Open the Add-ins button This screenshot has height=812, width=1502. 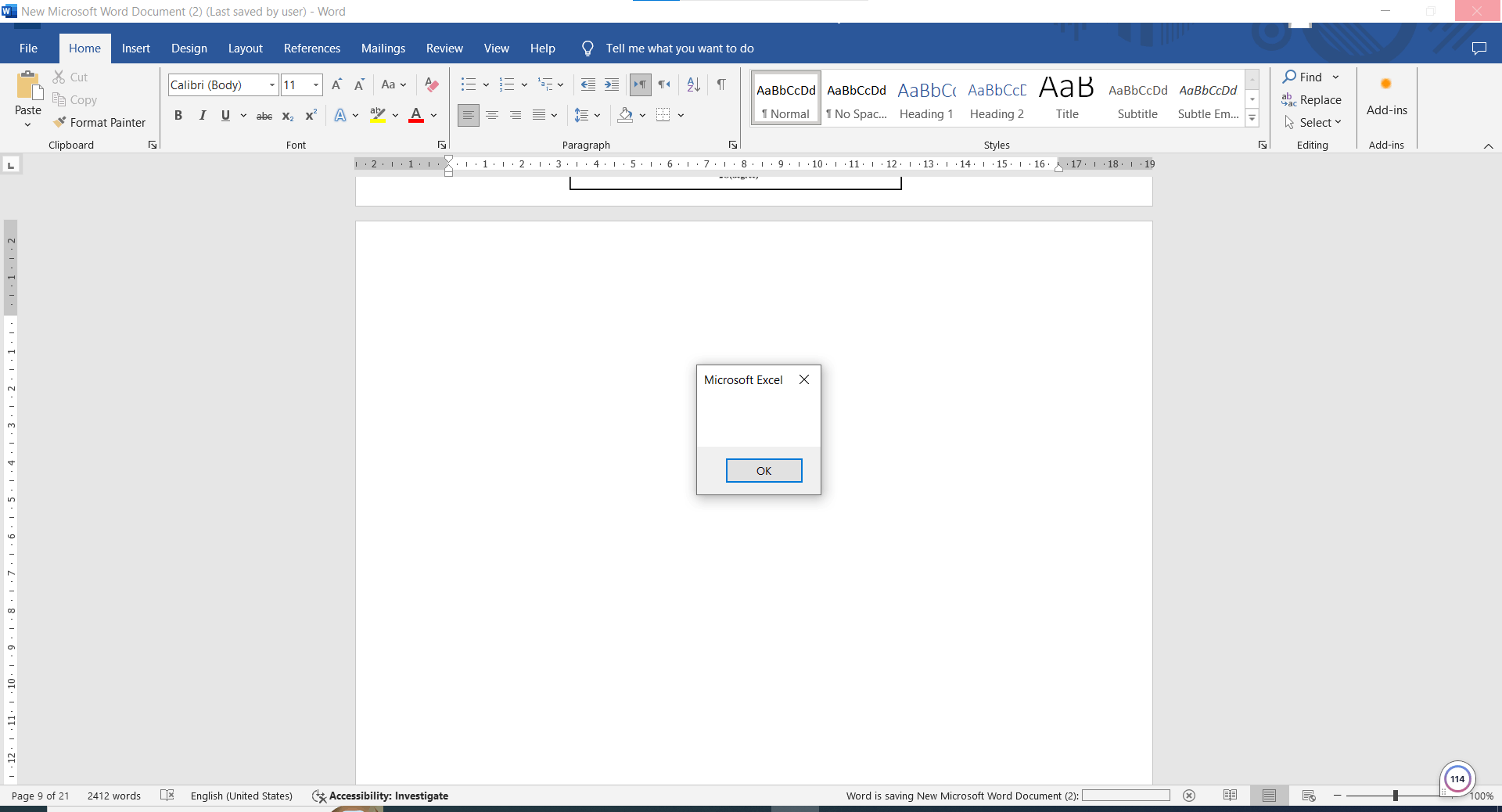coord(1386,98)
